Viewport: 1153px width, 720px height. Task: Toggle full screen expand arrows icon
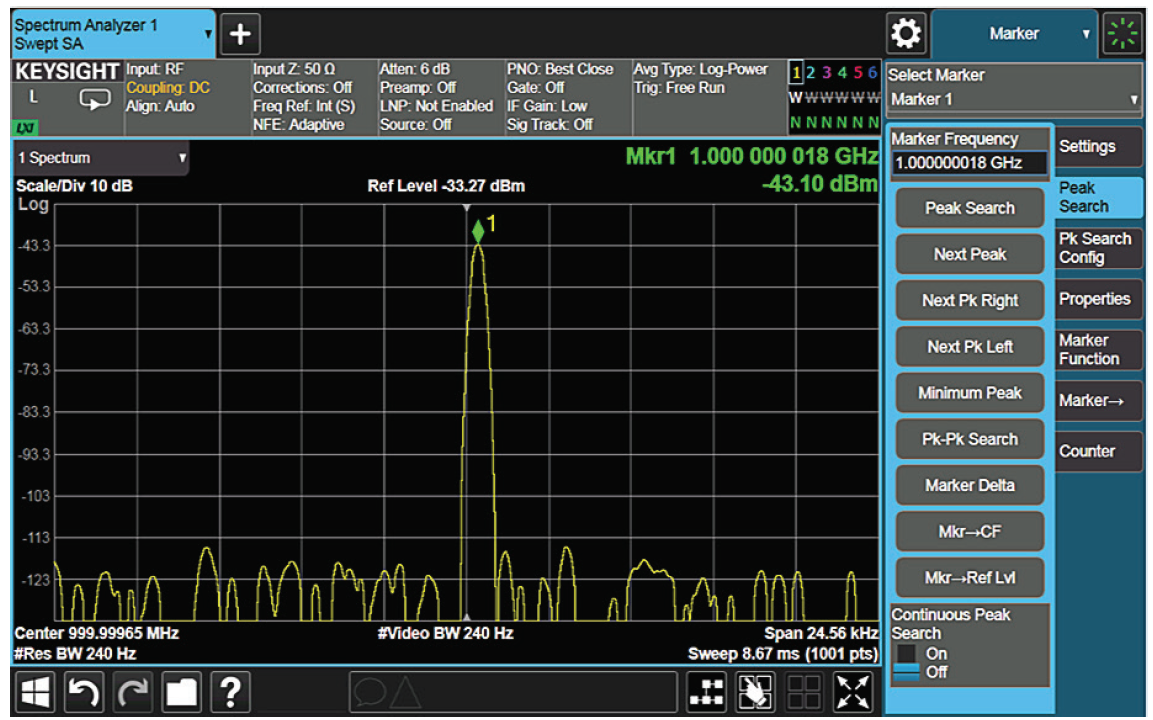pyautogui.click(x=853, y=691)
